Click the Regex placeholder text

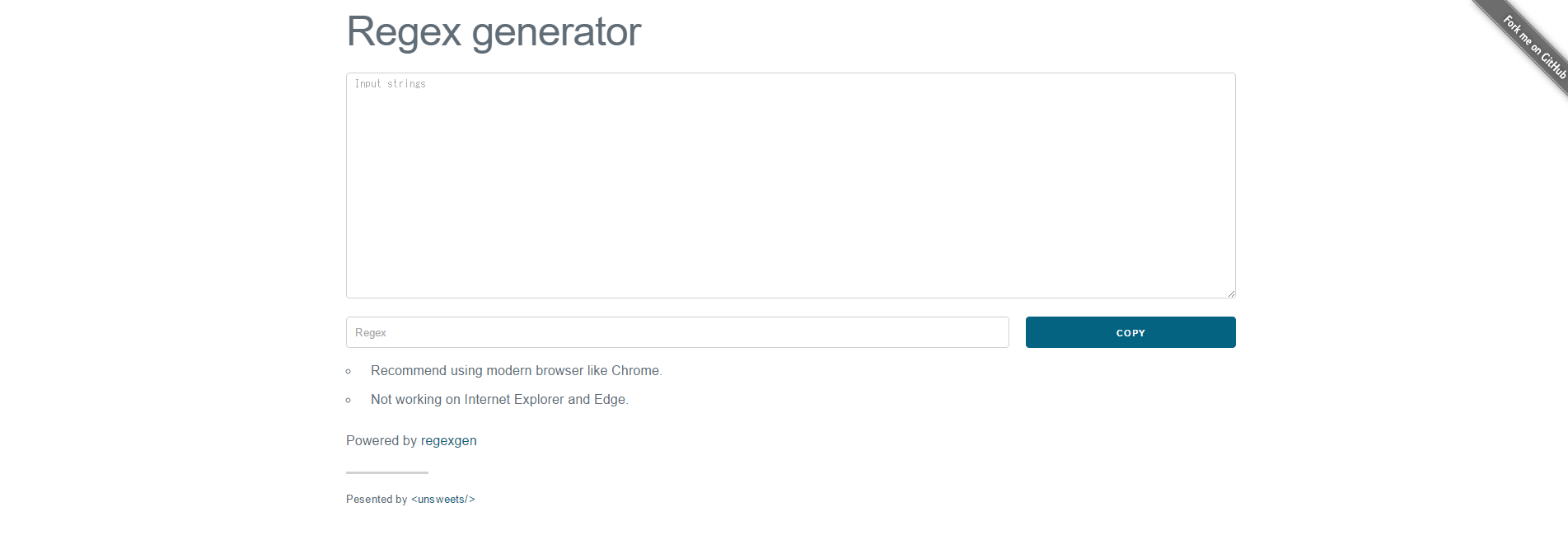(x=371, y=332)
